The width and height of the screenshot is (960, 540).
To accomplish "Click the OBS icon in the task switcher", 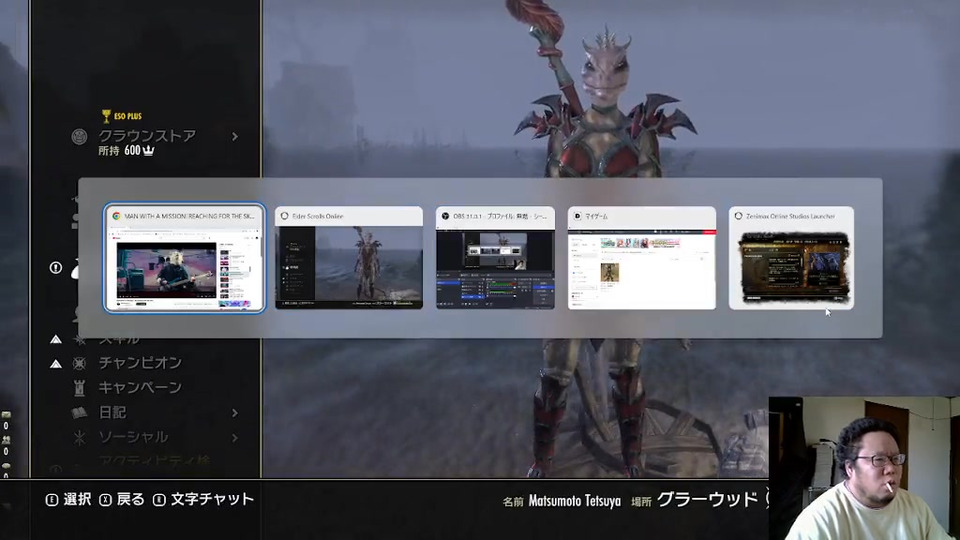I will [446, 216].
